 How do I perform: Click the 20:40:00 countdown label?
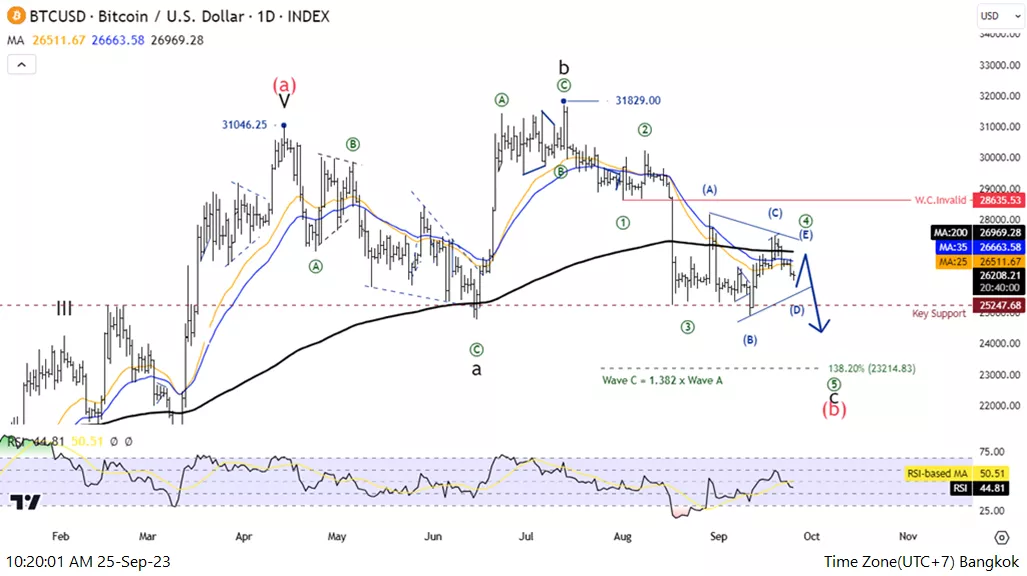coord(999,288)
